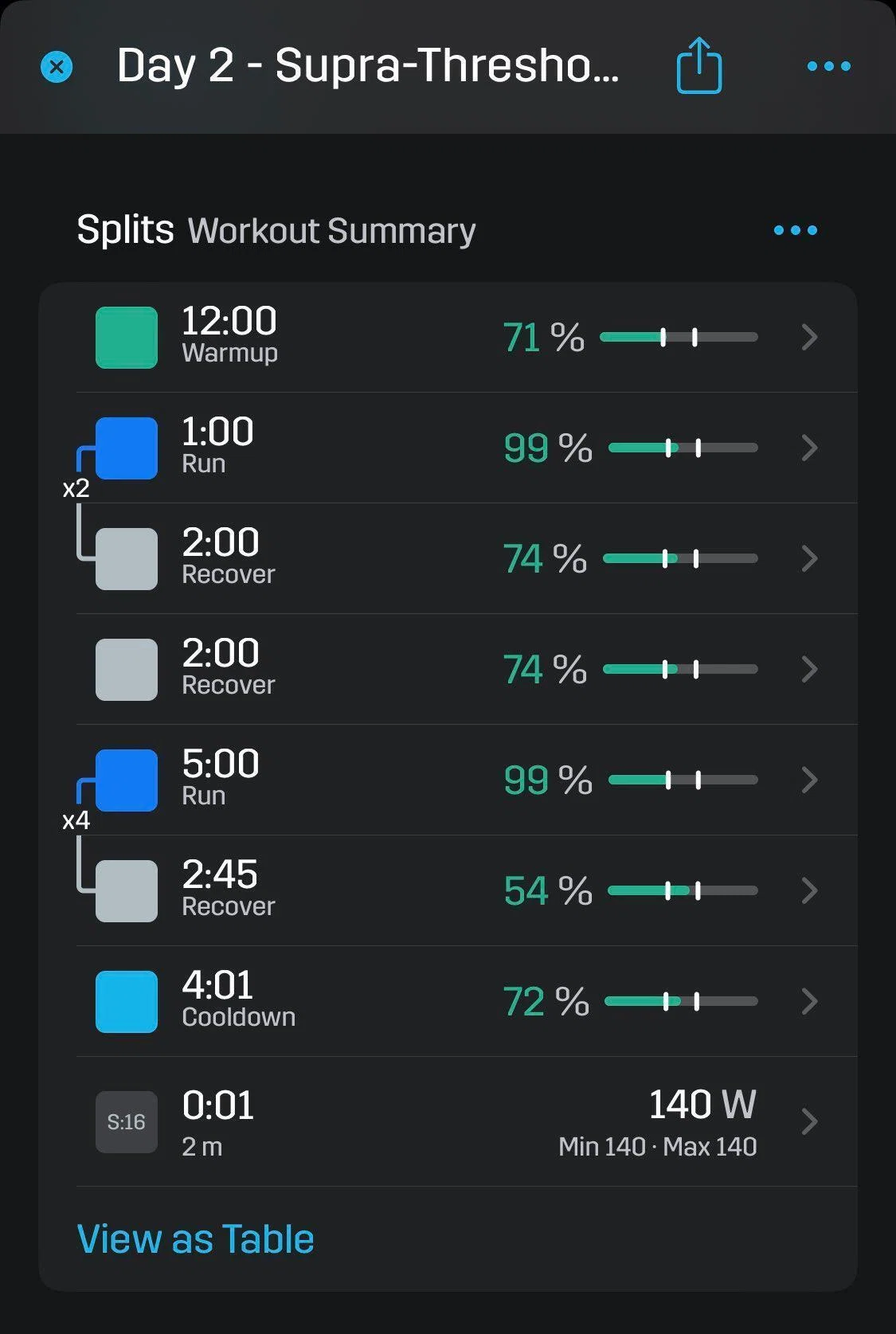The image size is (896, 1334).
Task: Tap the share icon in header
Action: 698,65
